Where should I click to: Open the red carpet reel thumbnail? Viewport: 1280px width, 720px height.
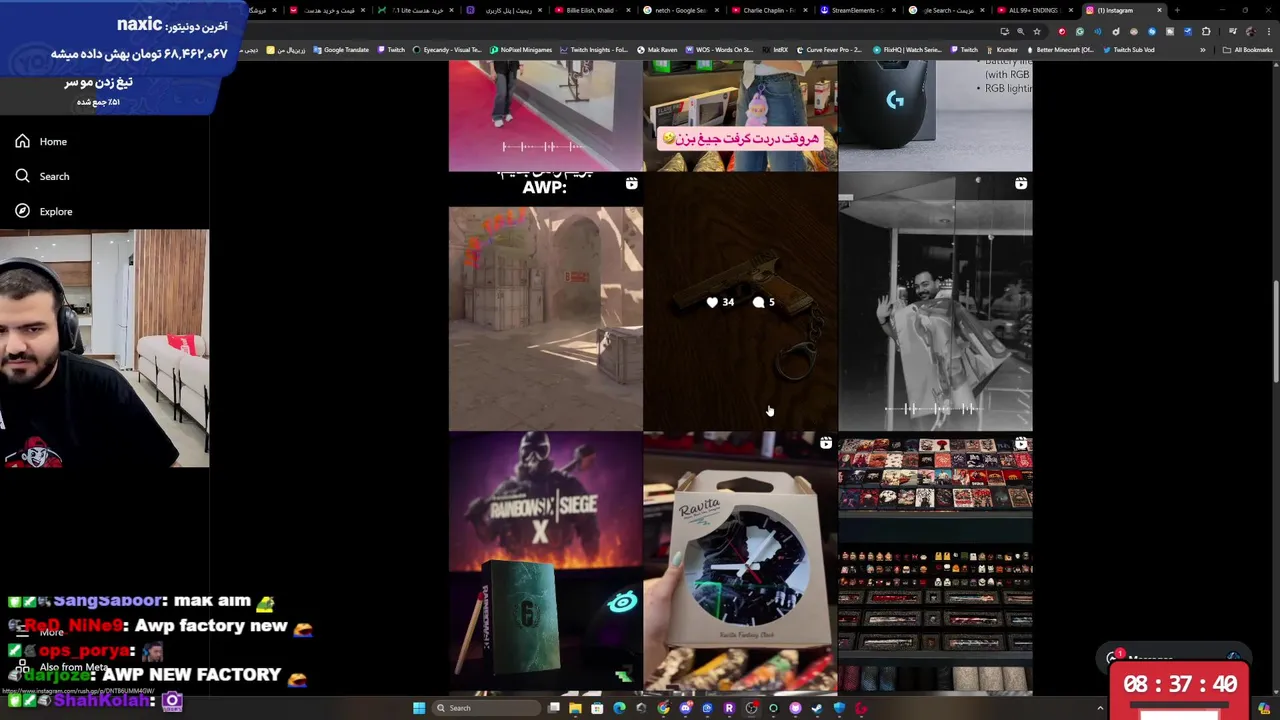point(545,115)
